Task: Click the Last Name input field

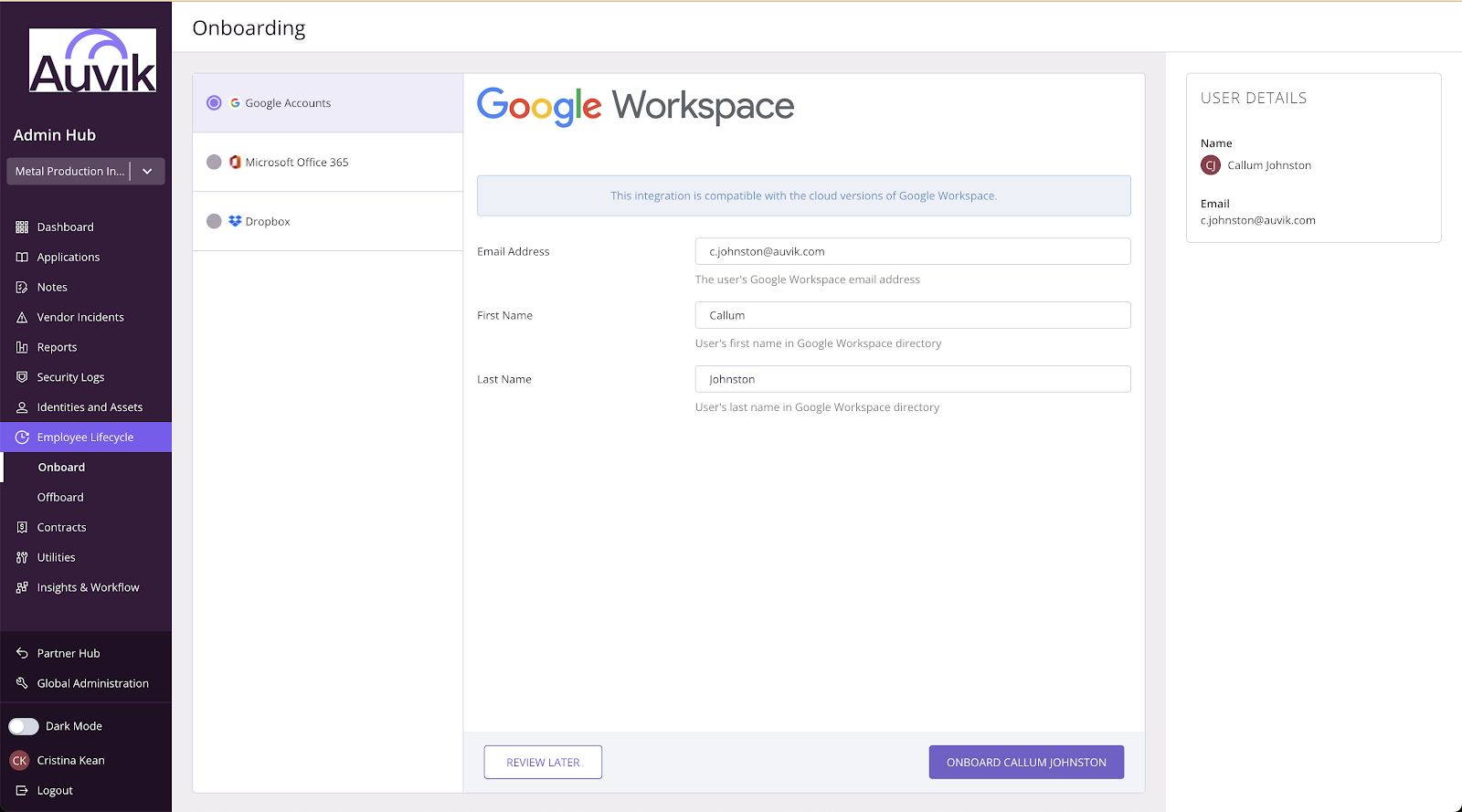Action: coord(913,379)
